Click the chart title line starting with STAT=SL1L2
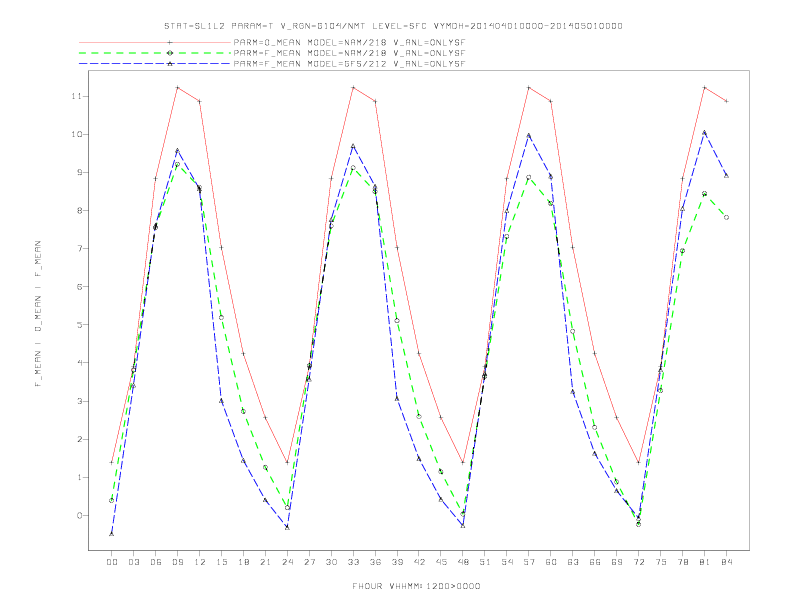Viewport: 792px width, 612px height. pyautogui.click(x=393, y=26)
